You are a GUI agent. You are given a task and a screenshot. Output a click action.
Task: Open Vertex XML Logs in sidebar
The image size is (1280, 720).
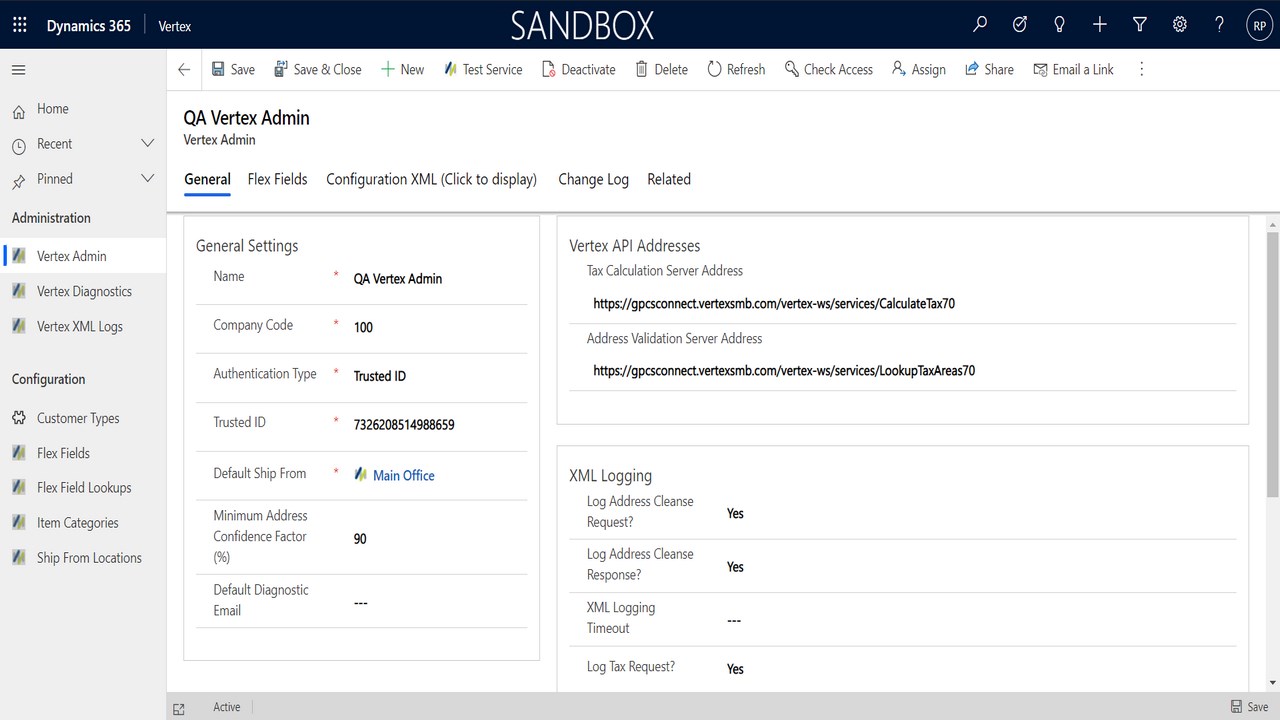pyautogui.click(x=83, y=326)
